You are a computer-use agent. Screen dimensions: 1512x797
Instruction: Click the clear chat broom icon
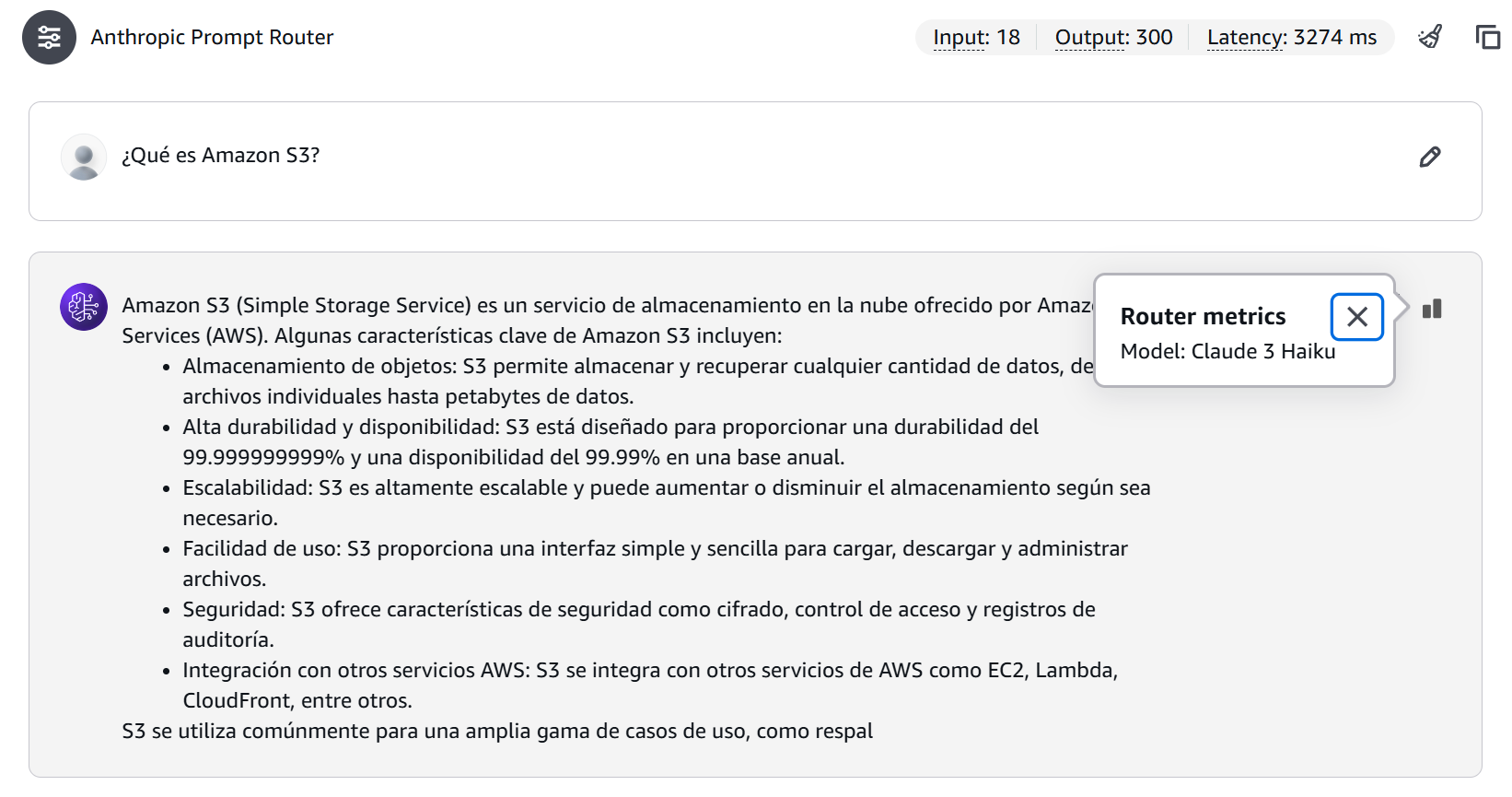(x=1430, y=37)
